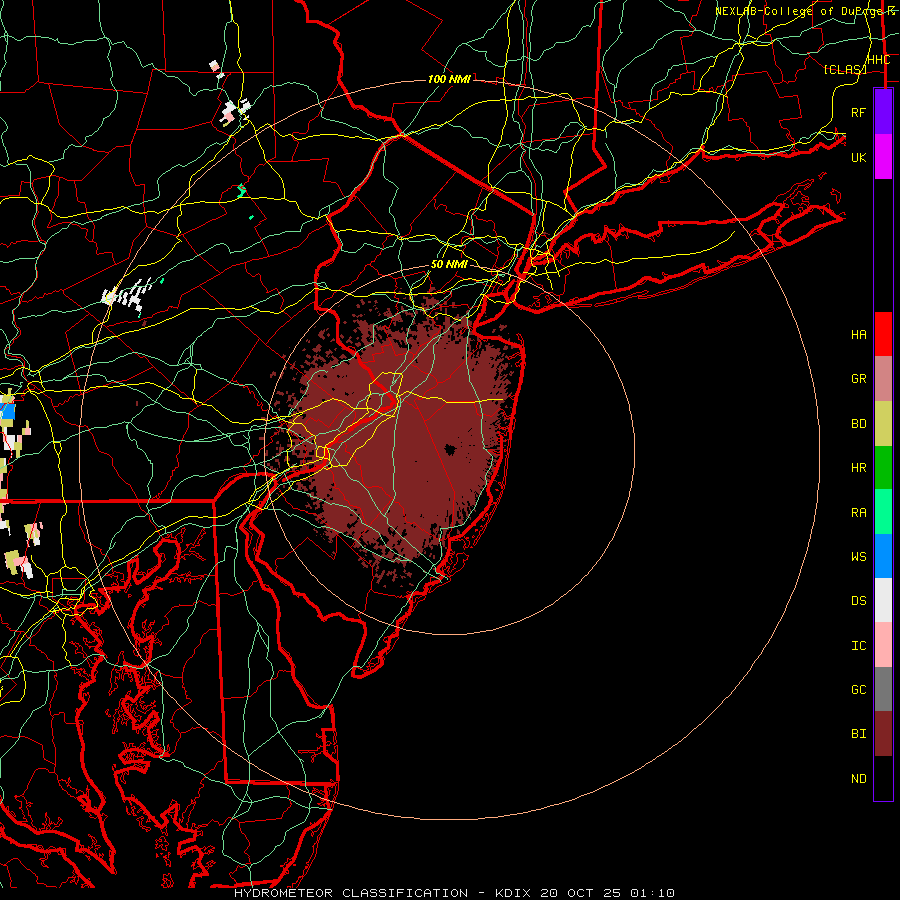Click the magenta UK legend color swatch
This screenshot has height=900, width=900.
[x=883, y=157]
